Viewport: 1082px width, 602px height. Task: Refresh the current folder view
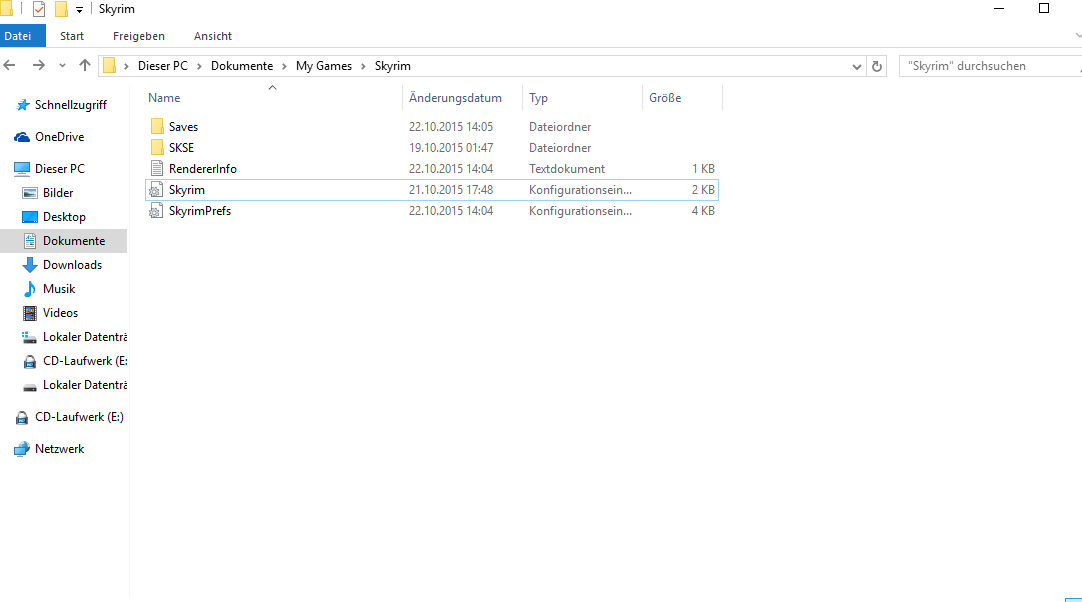tap(877, 66)
